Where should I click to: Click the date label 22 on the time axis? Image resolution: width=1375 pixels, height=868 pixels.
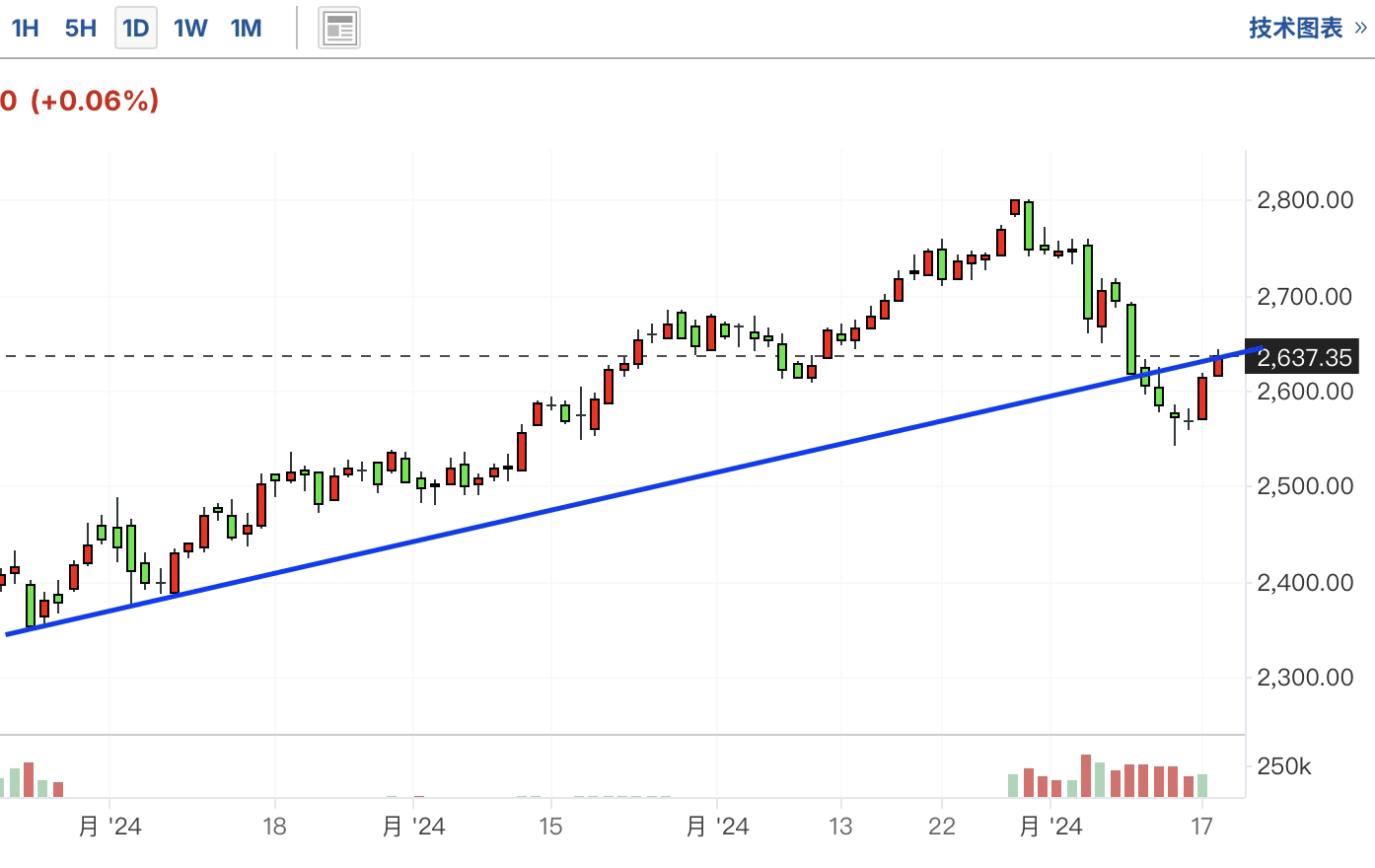(x=942, y=827)
